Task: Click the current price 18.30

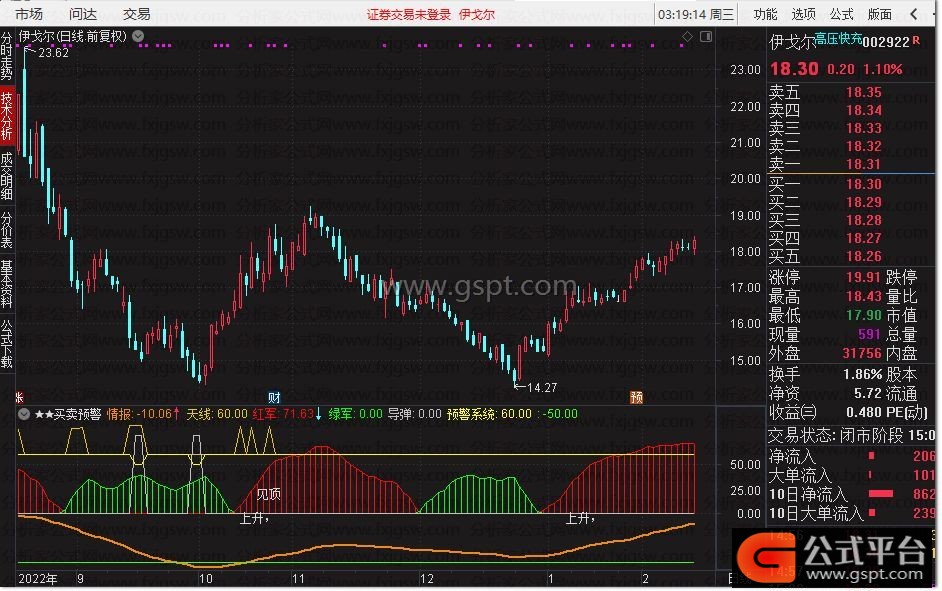Action: (x=794, y=68)
